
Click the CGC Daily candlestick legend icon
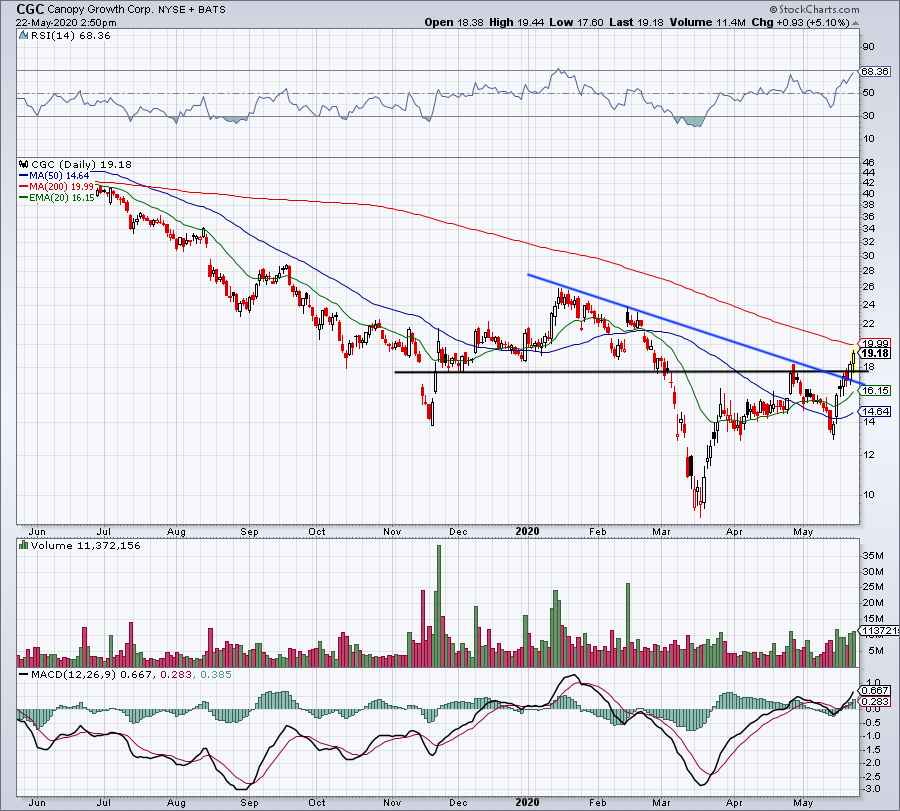point(24,164)
